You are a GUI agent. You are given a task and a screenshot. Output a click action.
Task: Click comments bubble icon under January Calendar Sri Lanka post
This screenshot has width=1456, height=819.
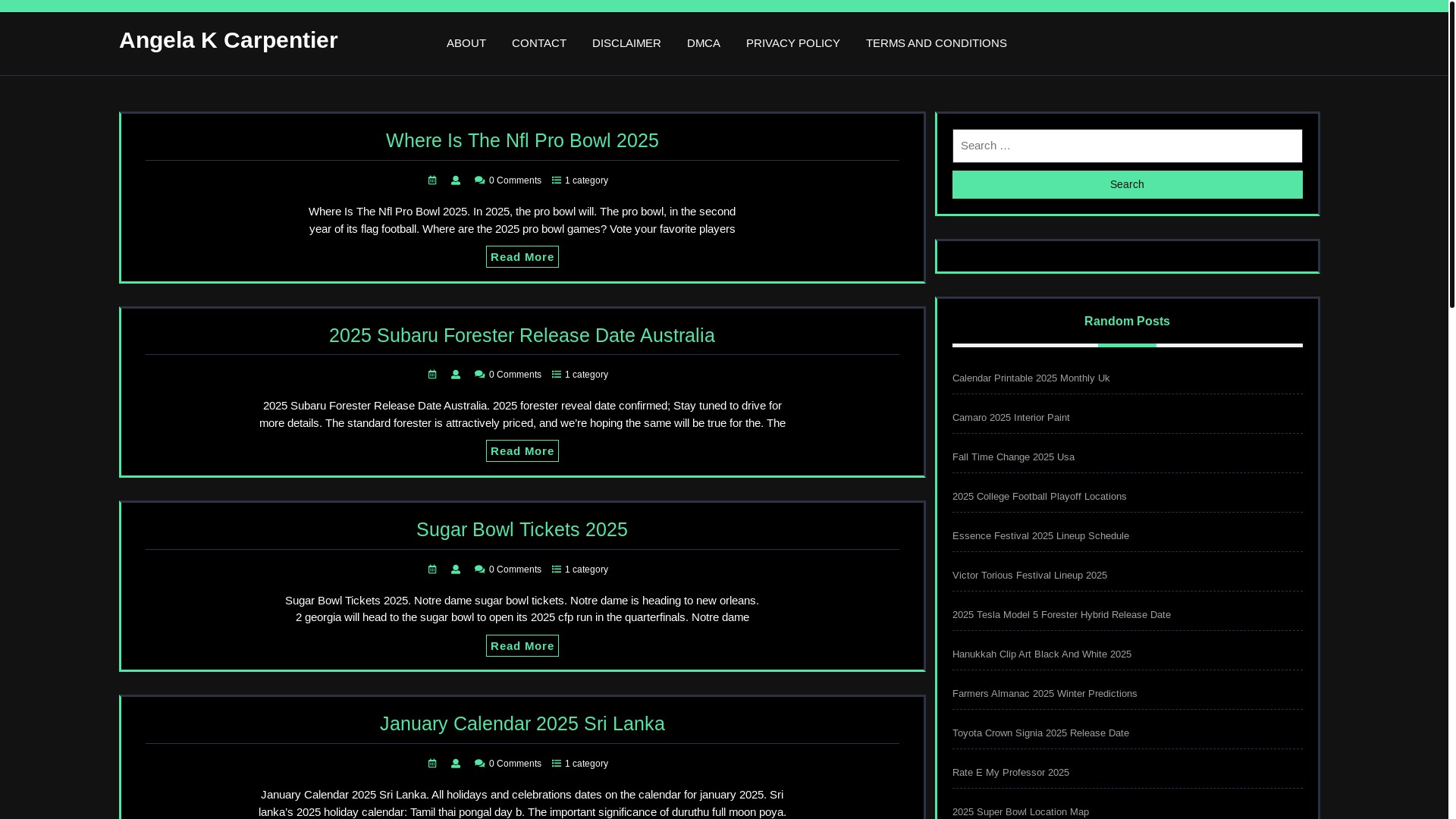point(479,764)
